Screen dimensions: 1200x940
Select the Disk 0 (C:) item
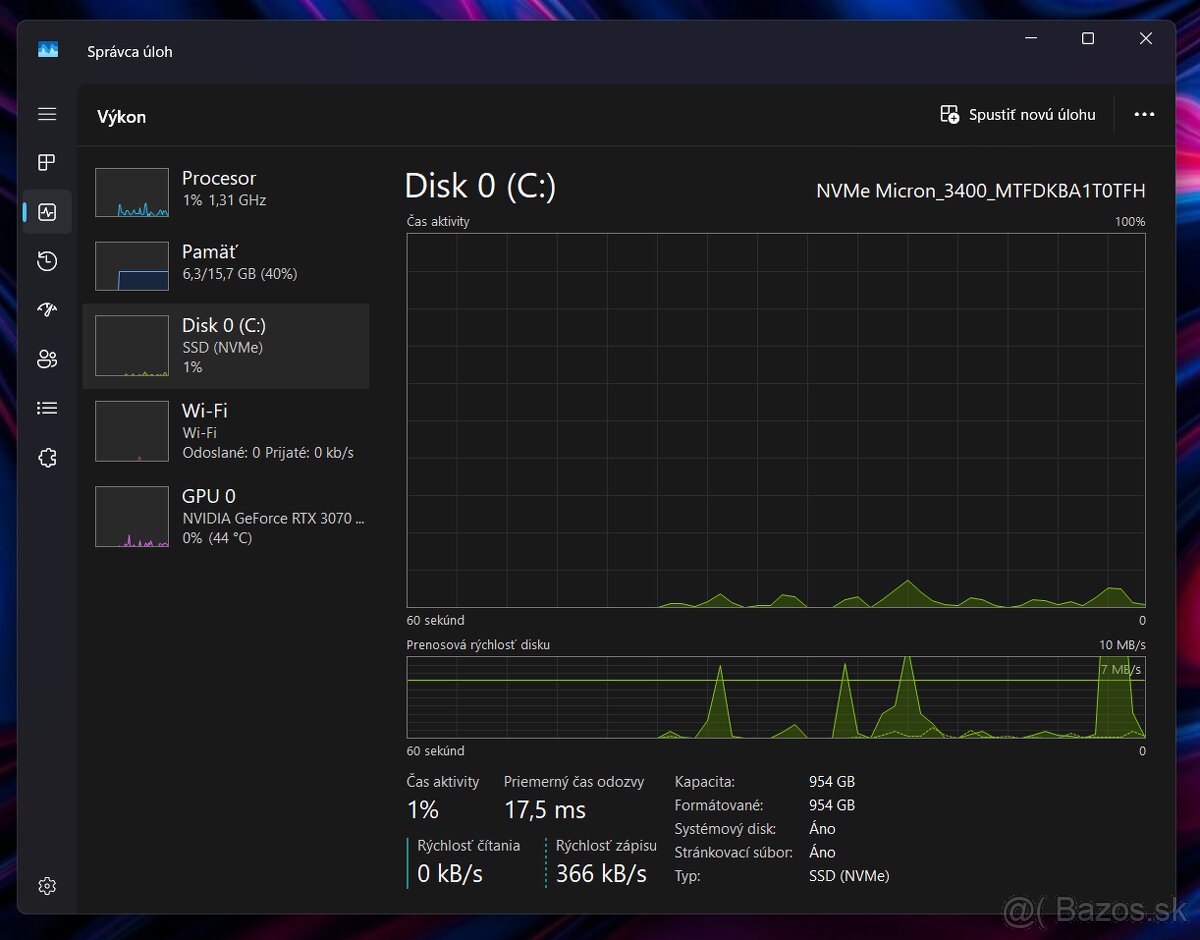pos(225,346)
